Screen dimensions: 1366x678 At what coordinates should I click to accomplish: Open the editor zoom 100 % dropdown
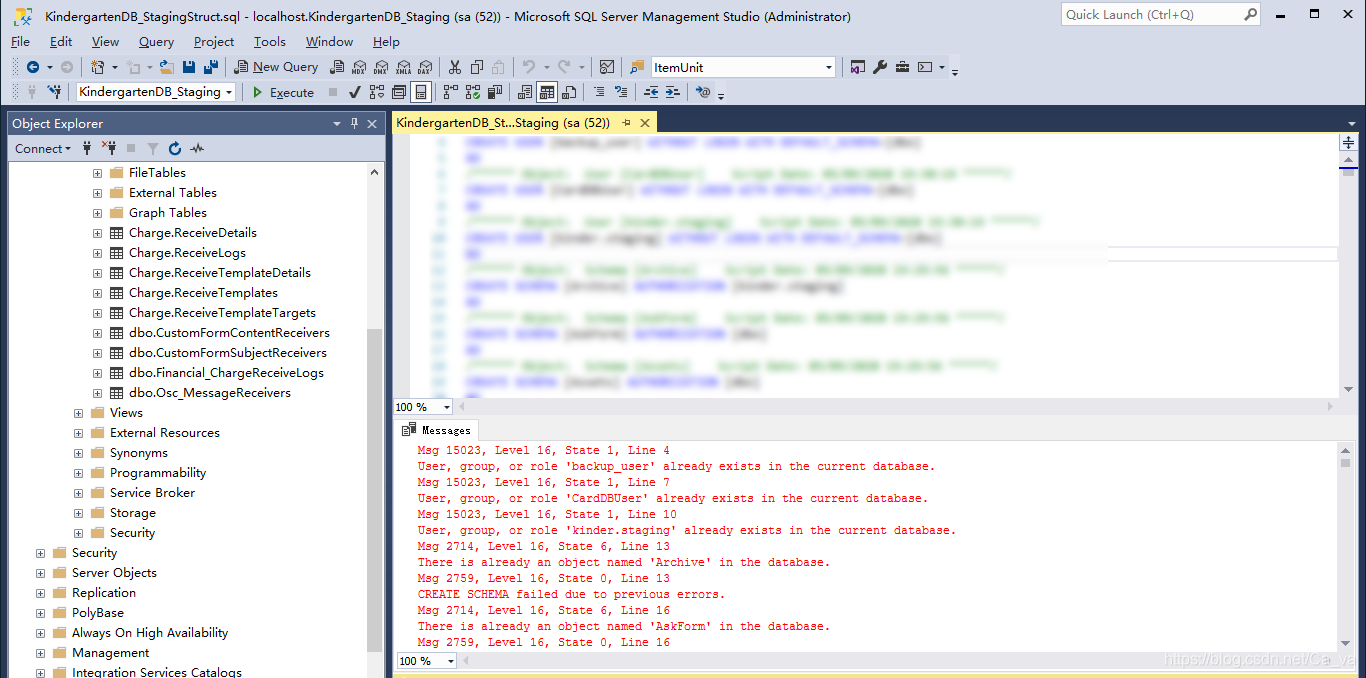click(x=446, y=407)
